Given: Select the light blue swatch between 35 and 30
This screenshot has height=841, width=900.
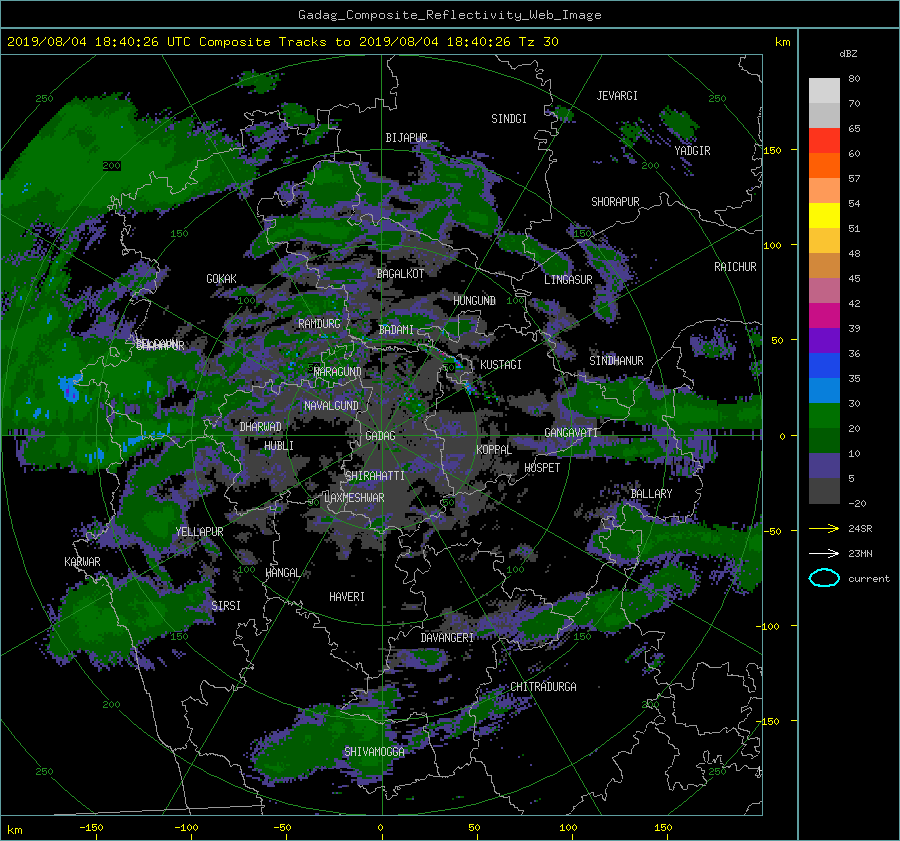Looking at the screenshot, I should click(x=824, y=391).
